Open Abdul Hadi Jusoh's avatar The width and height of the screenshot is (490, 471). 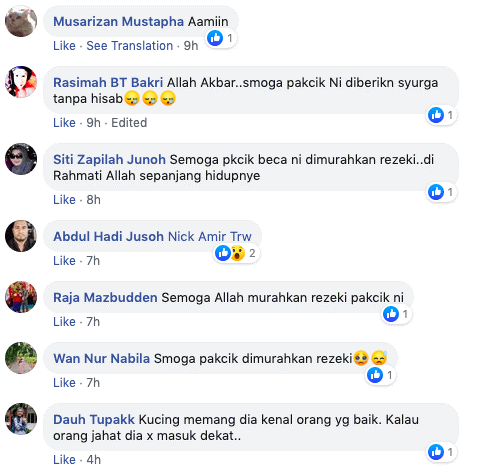click(x=21, y=236)
